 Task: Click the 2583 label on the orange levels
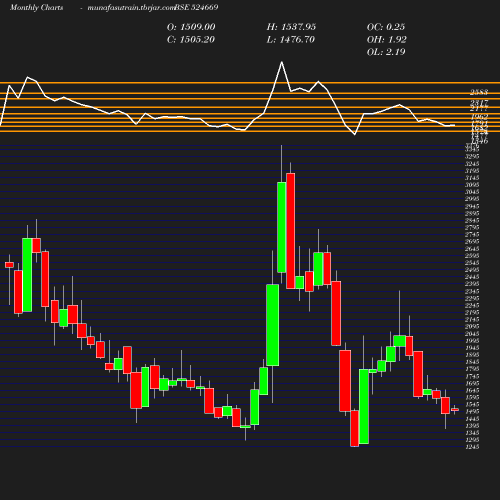coord(479,92)
